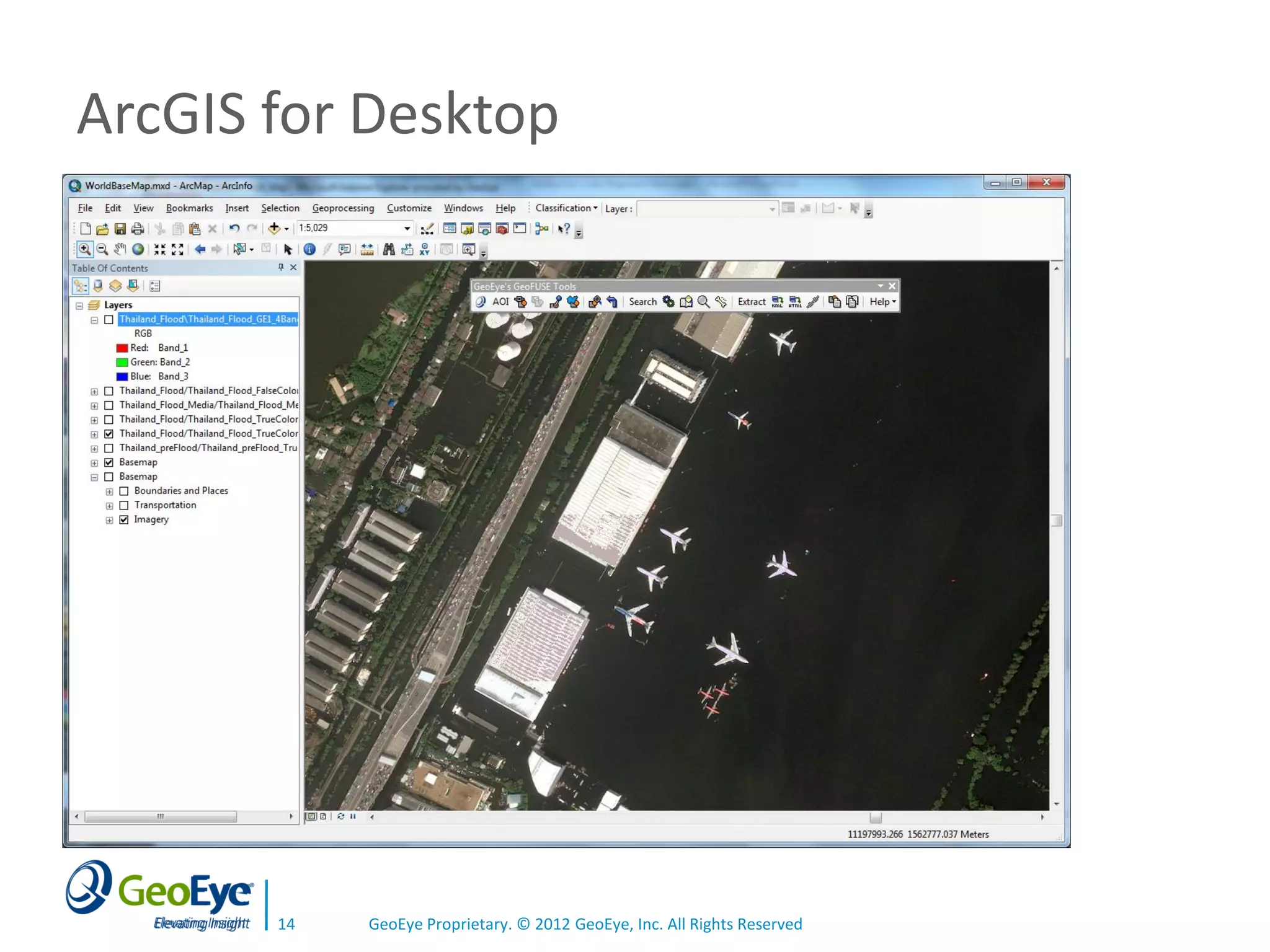This screenshot has width=1270, height=952.
Task: Click the Fixed Zoom In icon
Action: [160, 249]
